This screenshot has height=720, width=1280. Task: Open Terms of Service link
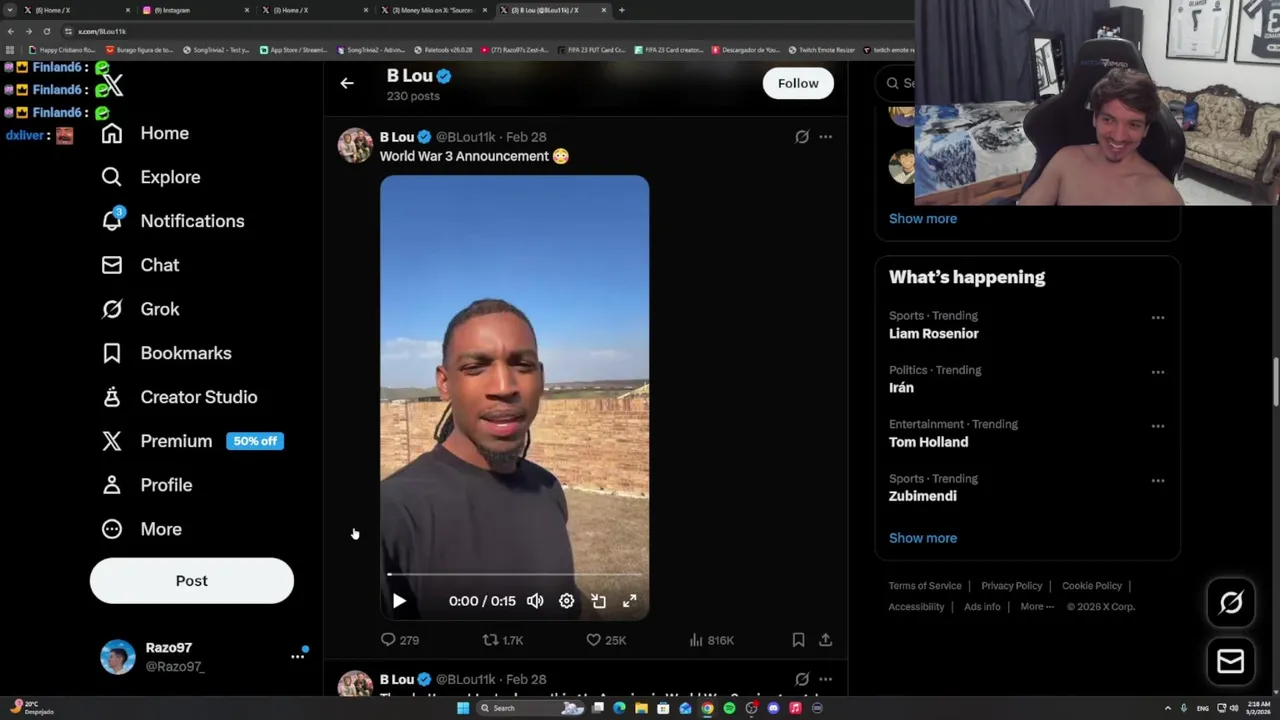click(x=925, y=586)
